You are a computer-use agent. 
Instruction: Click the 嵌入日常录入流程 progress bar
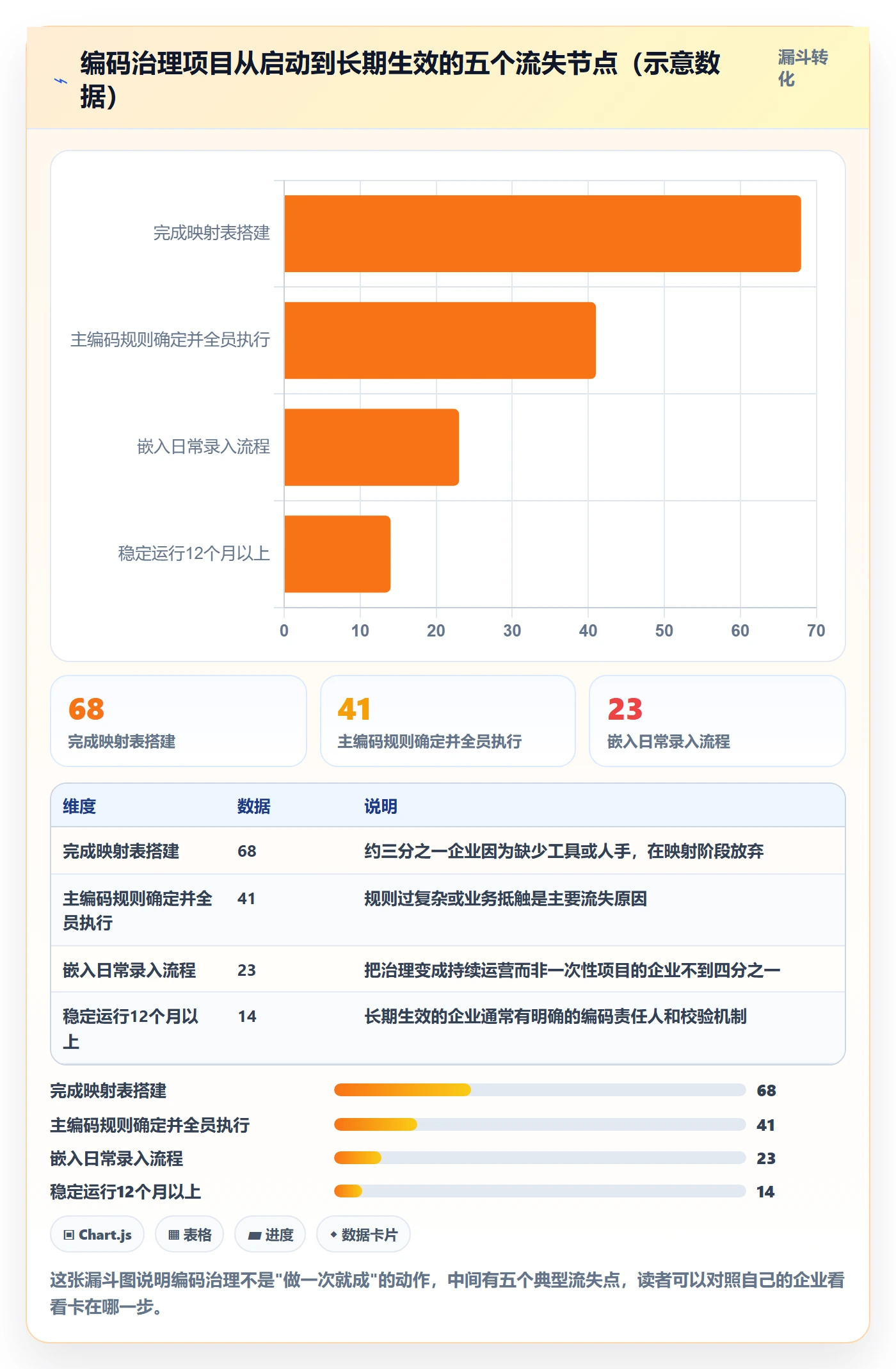point(540,1158)
